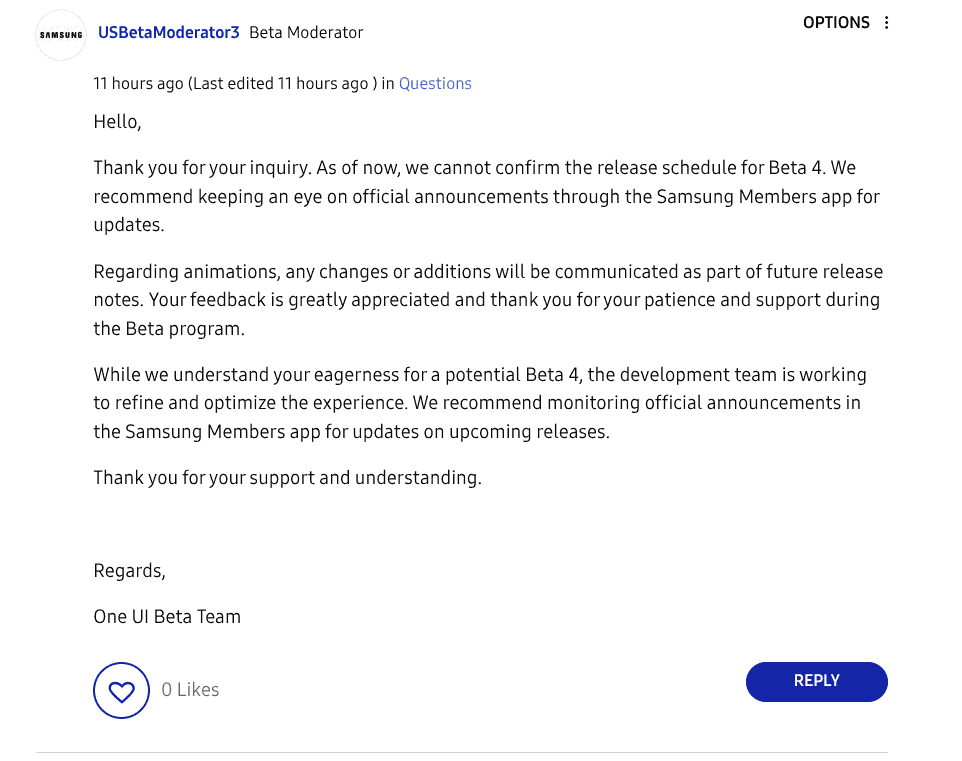
Task: Click the Beta Moderator rank label
Action: pos(306,32)
